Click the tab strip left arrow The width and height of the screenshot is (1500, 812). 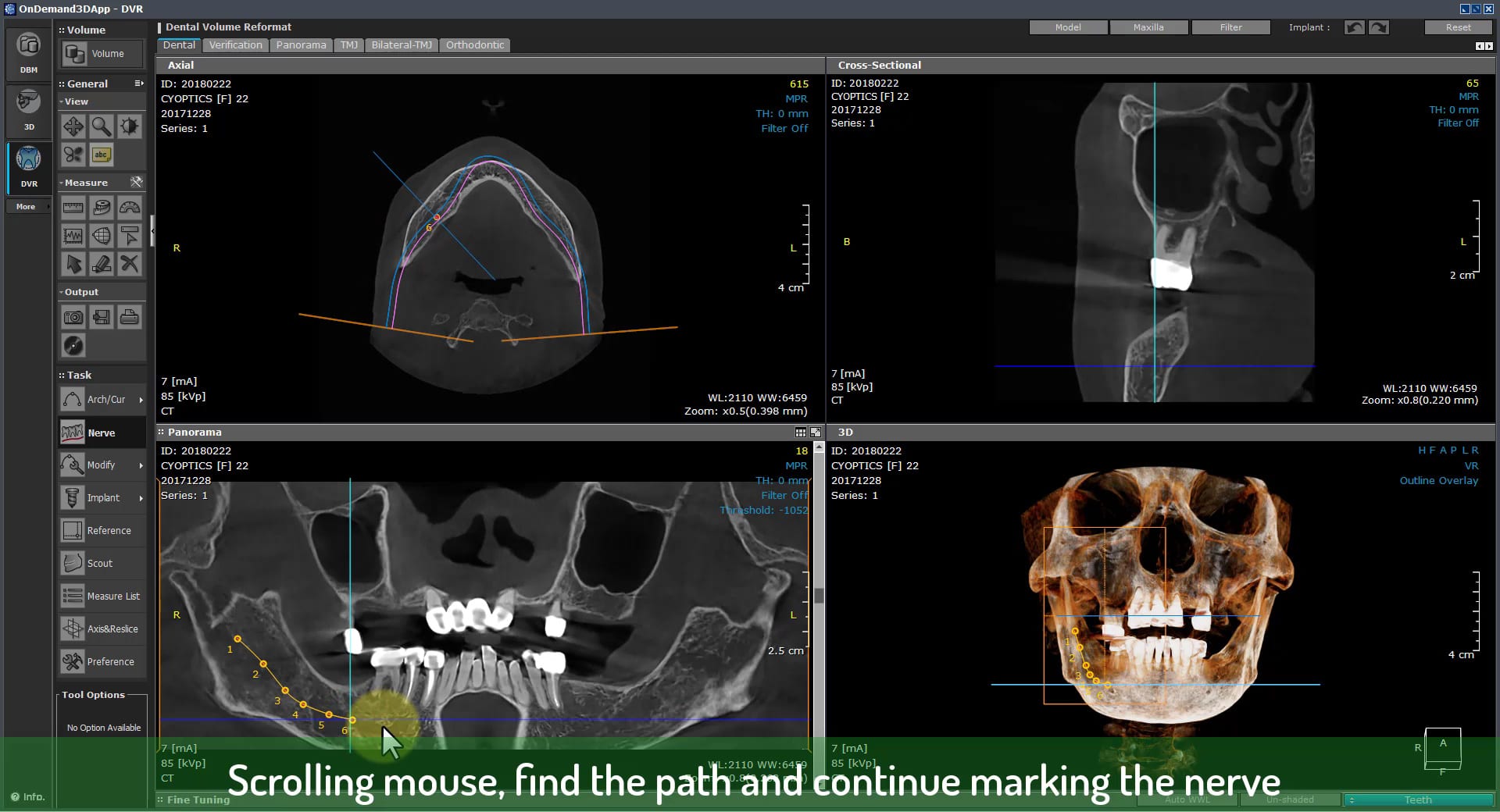pyautogui.click(x=1480, y=47)
